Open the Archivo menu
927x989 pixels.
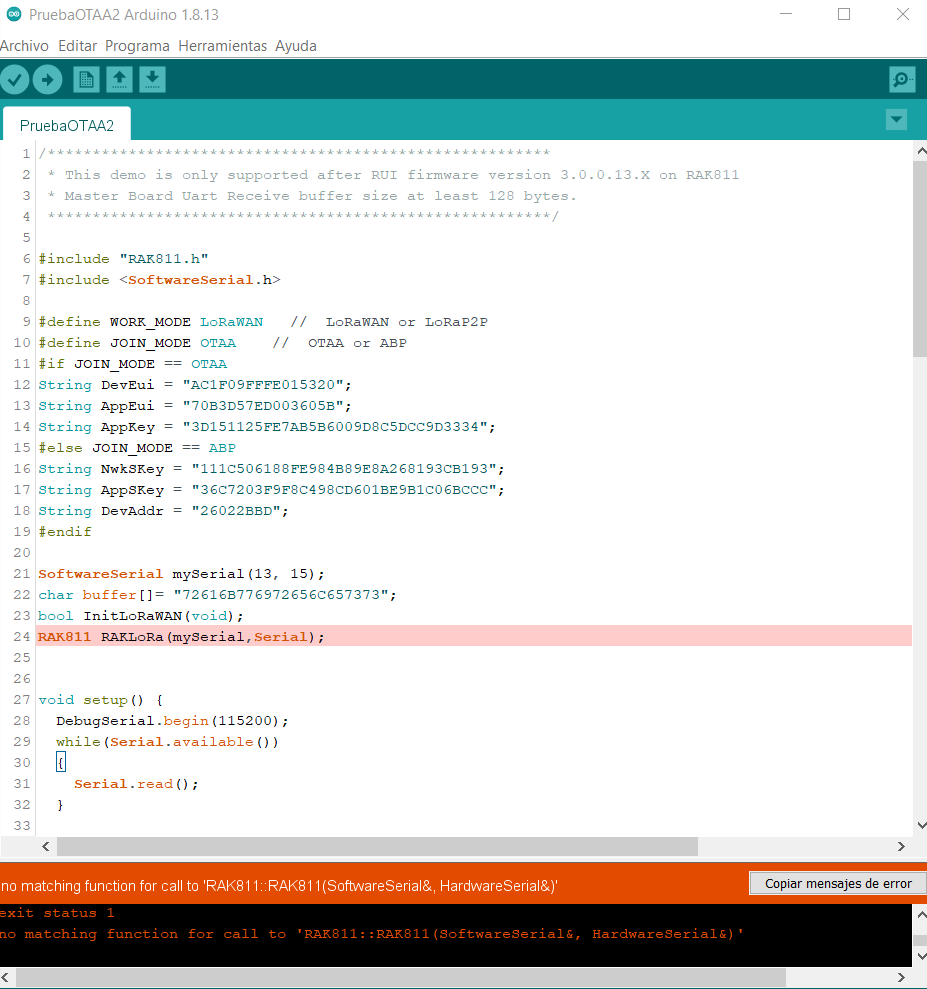[24, 46]
